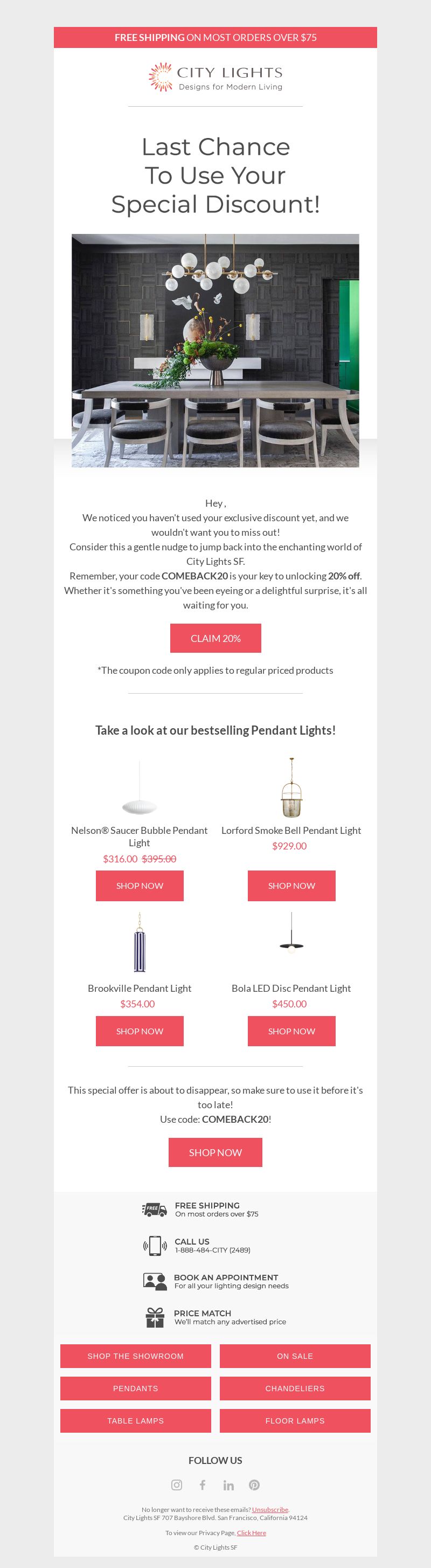
Task: Select the Book an Appointment people icon
Action: (x=155, y=1281)
